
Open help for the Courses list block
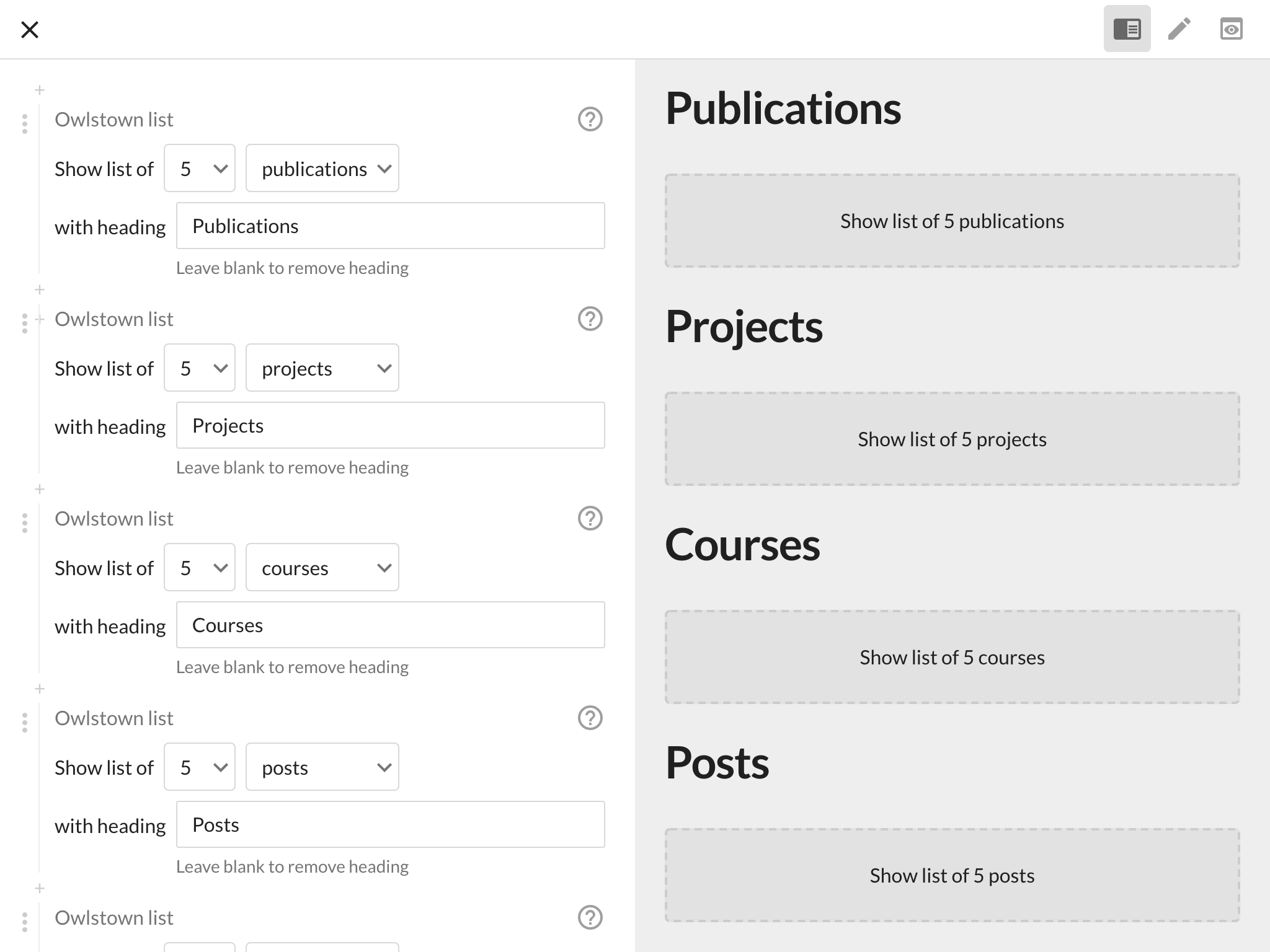[590, 518]
